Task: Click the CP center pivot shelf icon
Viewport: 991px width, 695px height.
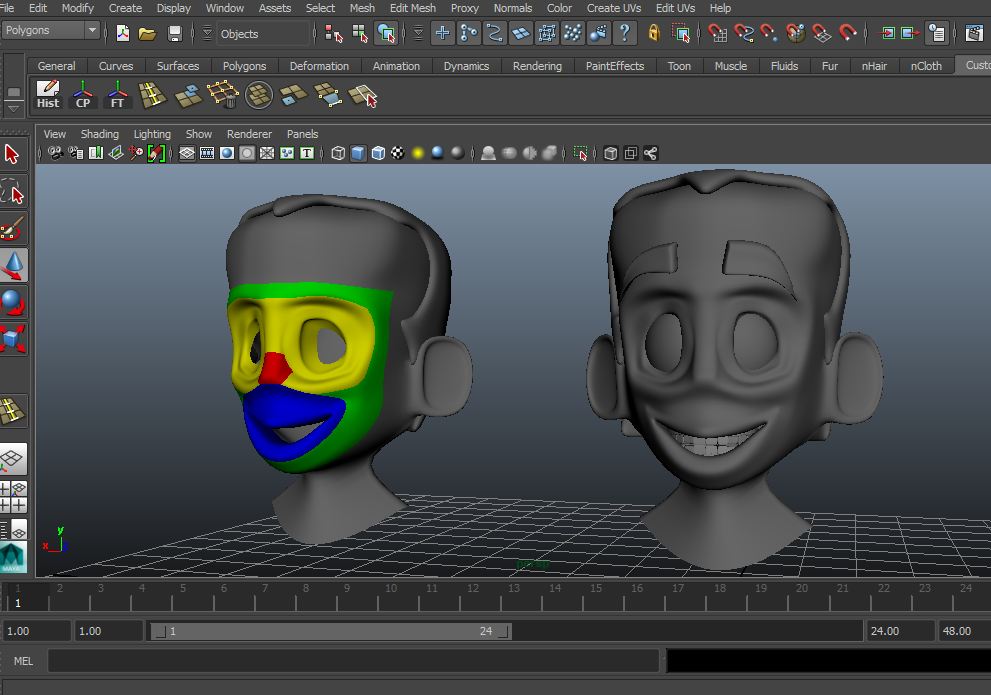Action: 83,95
